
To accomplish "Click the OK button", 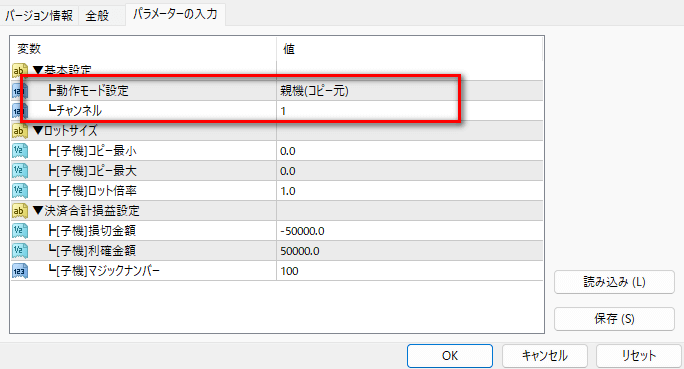I will tap(450, 356).
